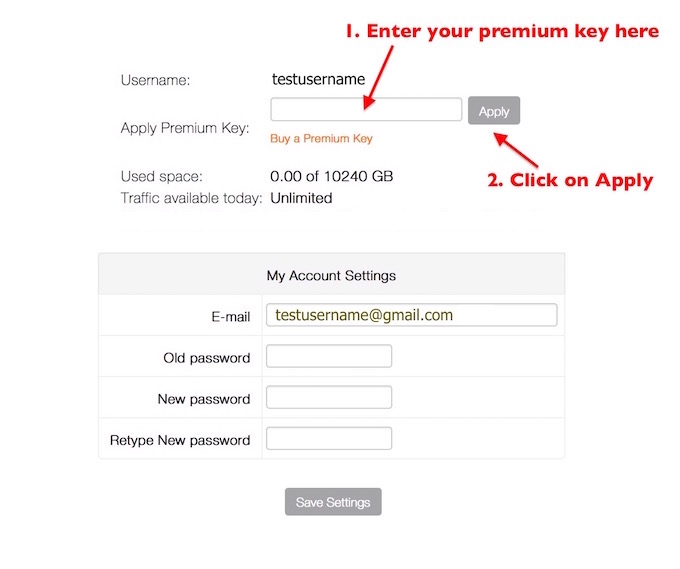Click the Old password row label
The width and height of the screenshot is (680, 569).
click(x=207, y=358)
